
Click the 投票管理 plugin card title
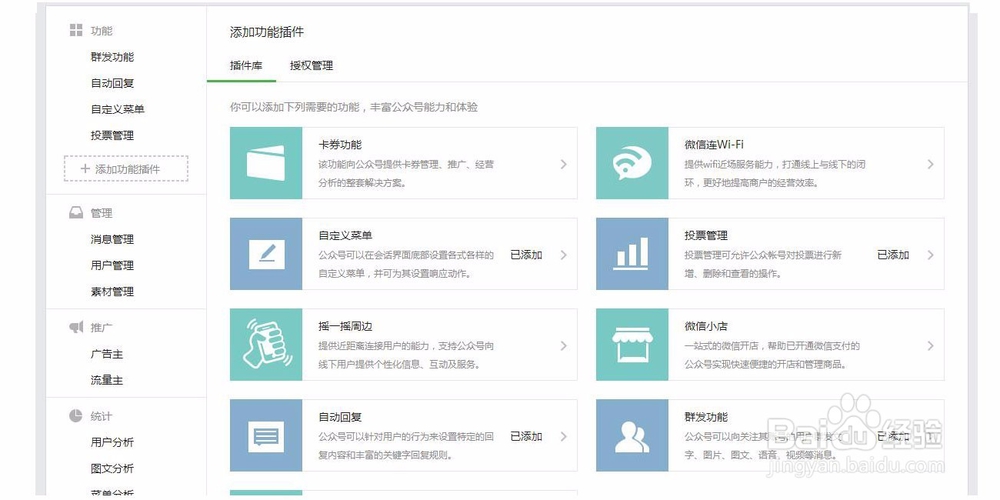coord(706,235)
